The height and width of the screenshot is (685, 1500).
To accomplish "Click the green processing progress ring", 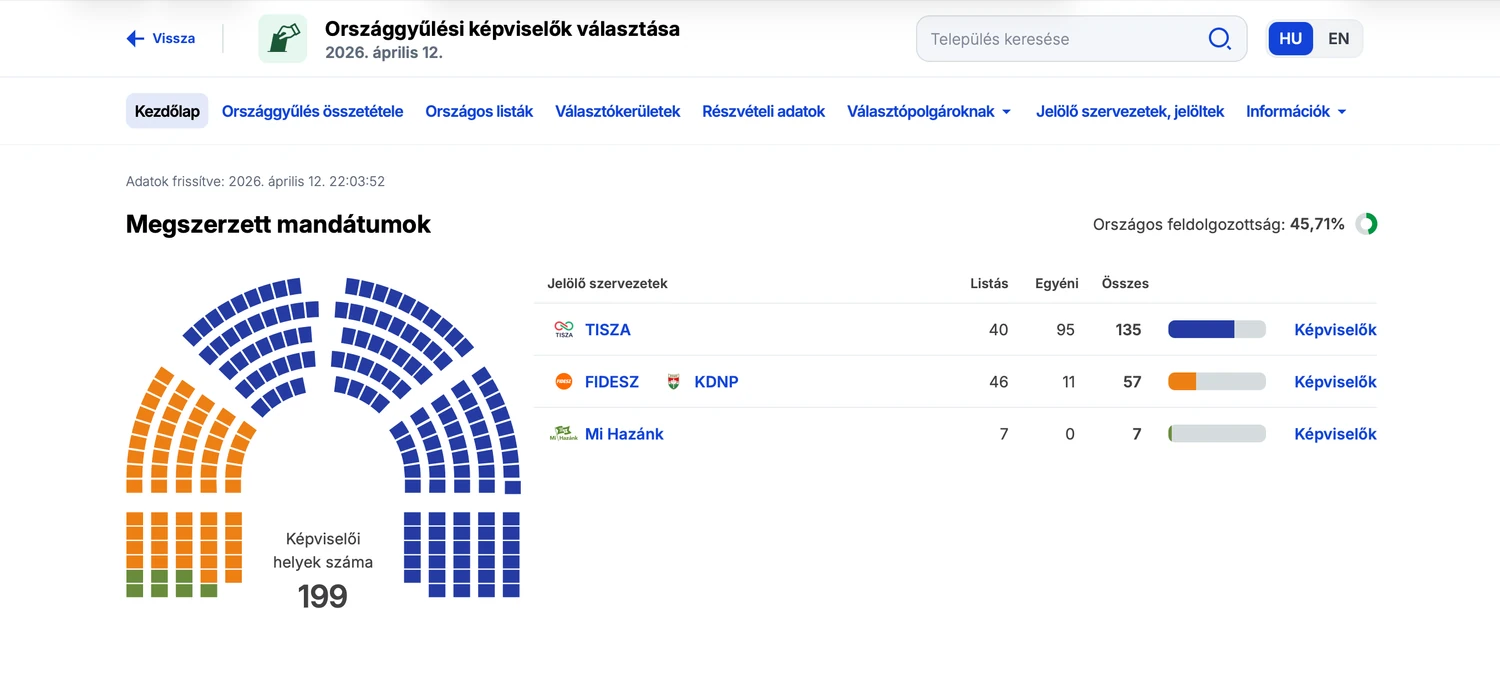I will click(x=1366, y=224).
